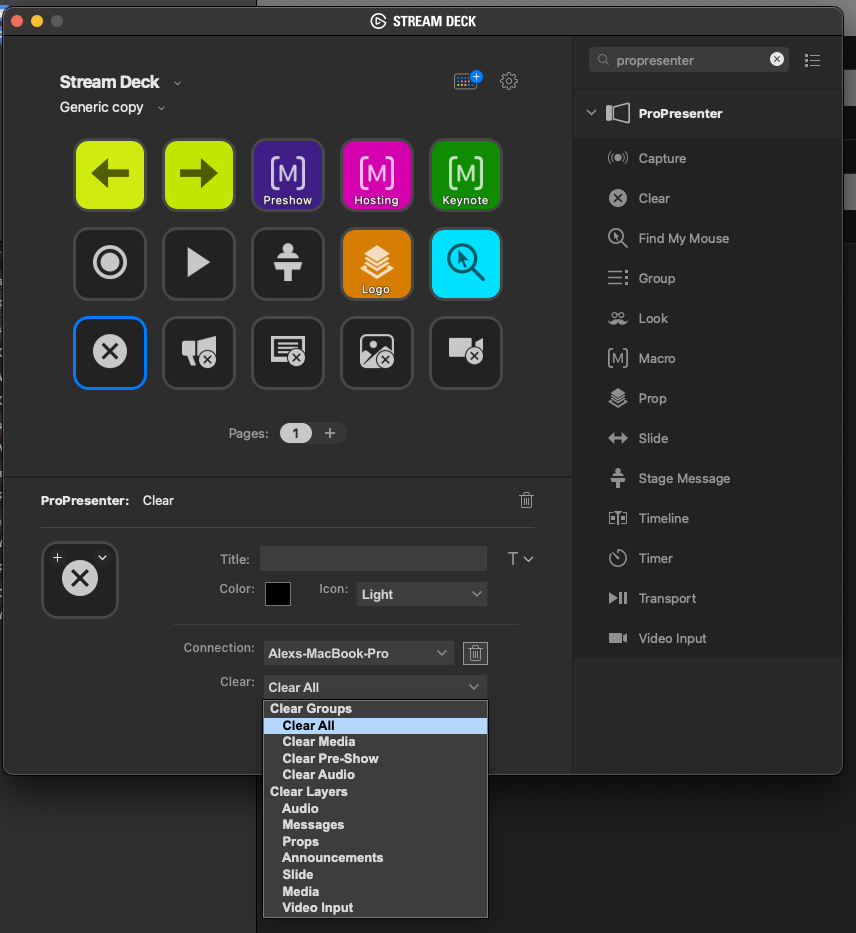856x933 pixels.
Task: Select the left arrow key on the deck
Action: 110,175
